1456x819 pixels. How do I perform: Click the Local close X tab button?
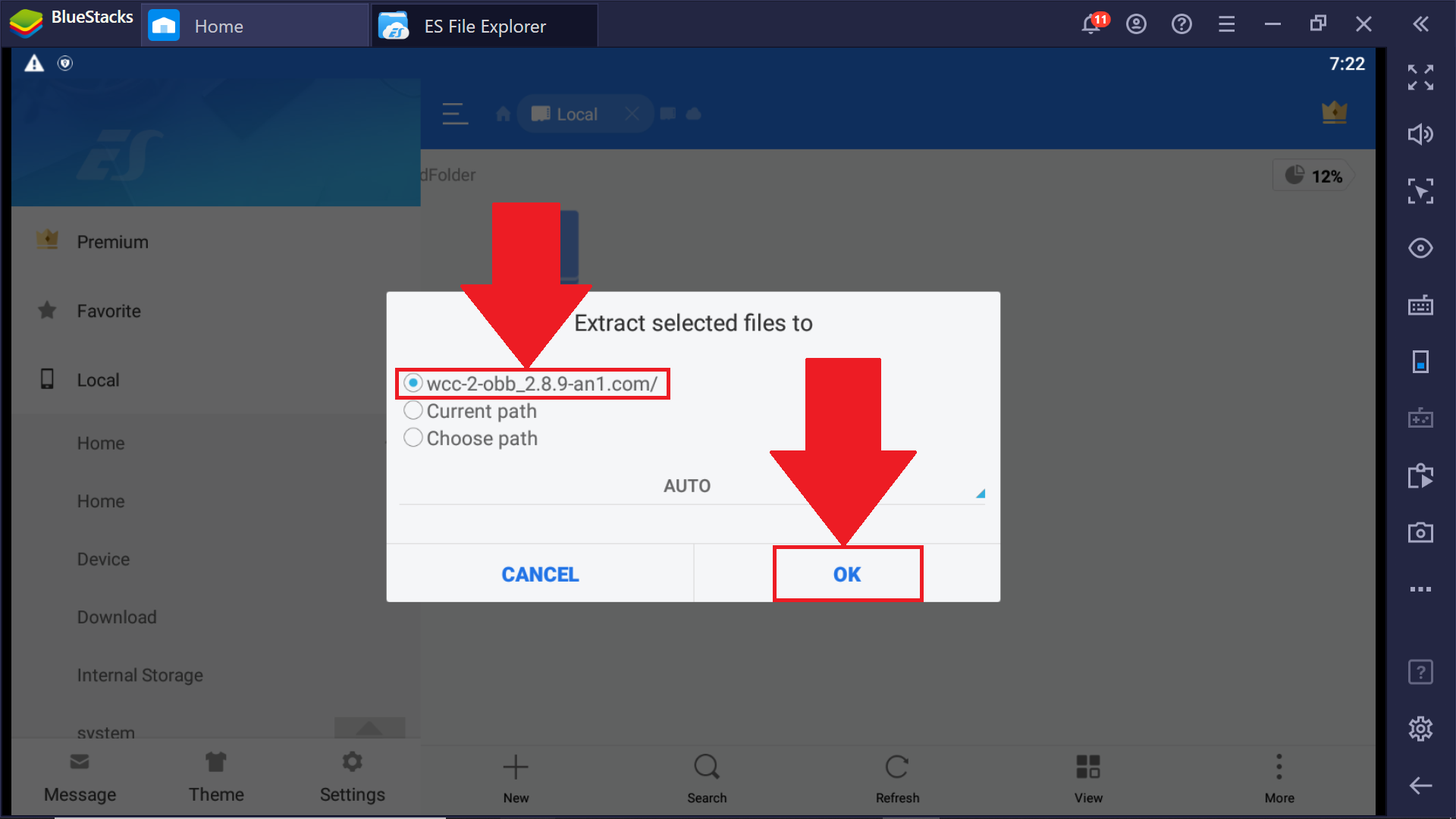point(632,113)
